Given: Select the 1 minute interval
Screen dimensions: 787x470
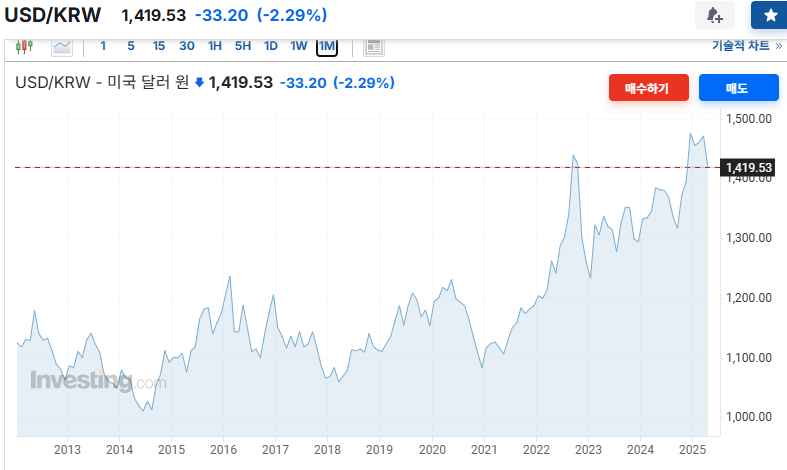Looking at the screenshot, I should click(x=103, y=46).
